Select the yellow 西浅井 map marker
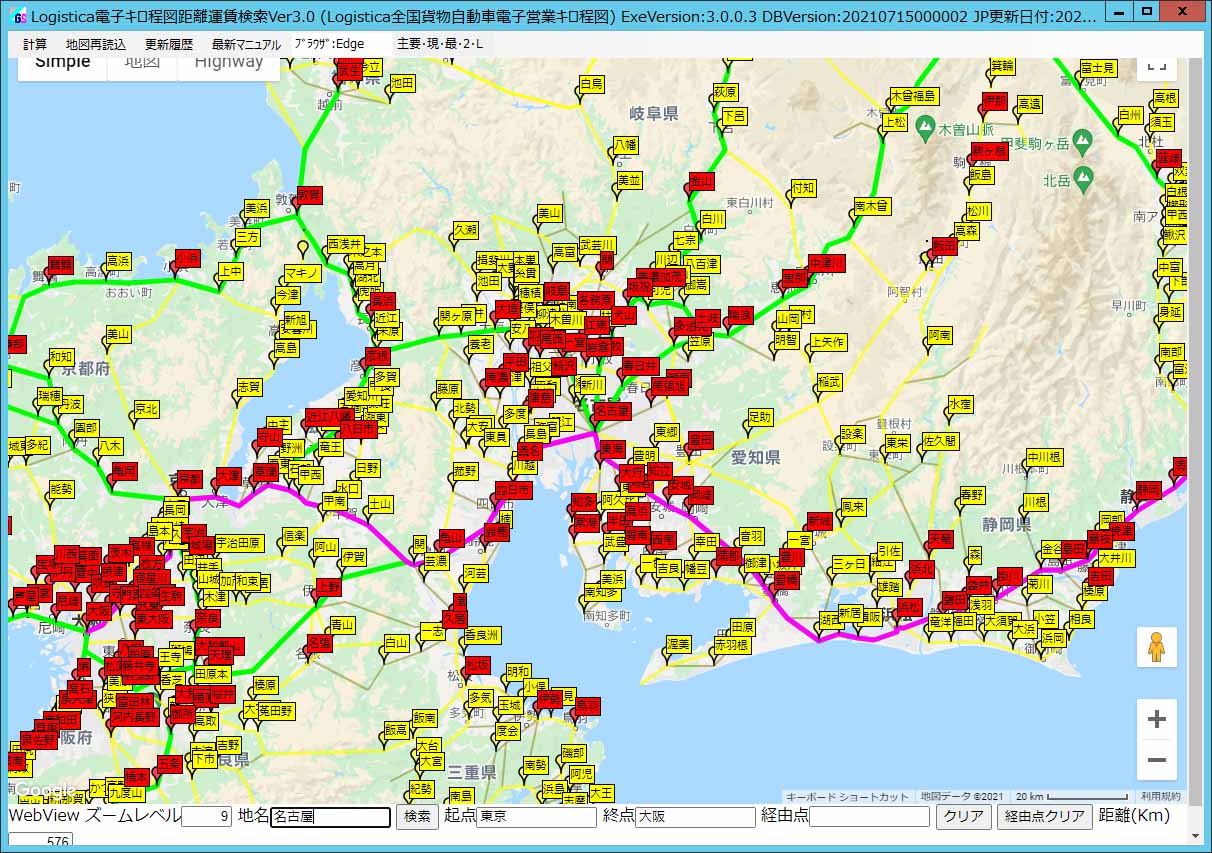This screenshot has width=1212, height=853. tap(345, 245)
